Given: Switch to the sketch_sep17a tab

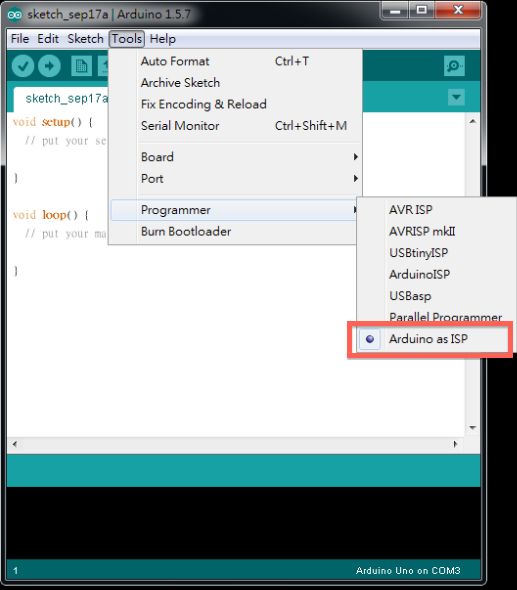Looking at the screenshot, I should tap(62, 99).
